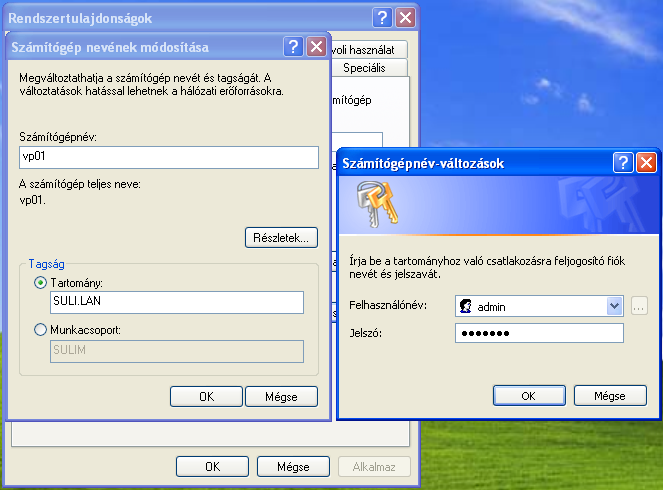Select the Tartomány radio button
Image resolution: width=663 pixels, height=490 pixels.
click(x=41, y=284)
